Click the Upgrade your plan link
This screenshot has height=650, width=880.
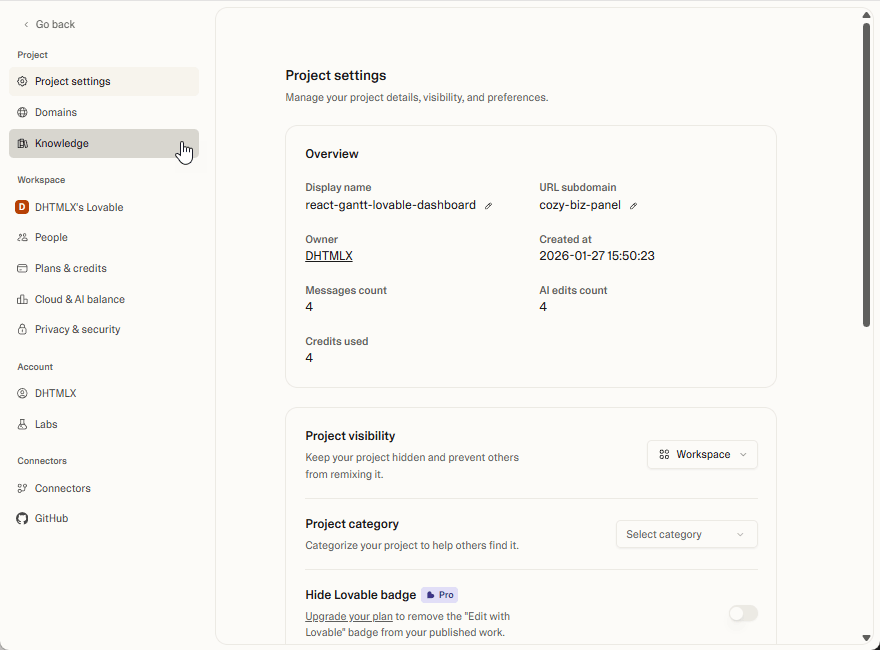pos(349,616)
